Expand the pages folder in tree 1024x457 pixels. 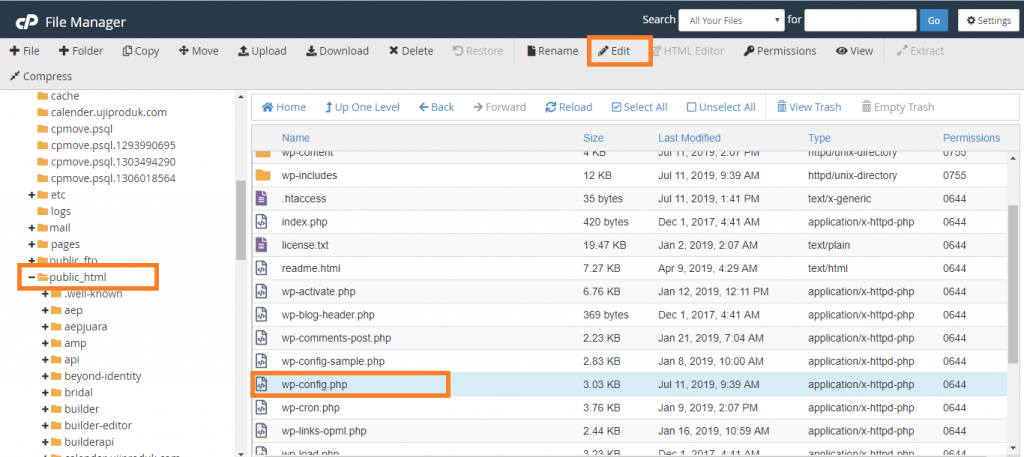point(31,244)
